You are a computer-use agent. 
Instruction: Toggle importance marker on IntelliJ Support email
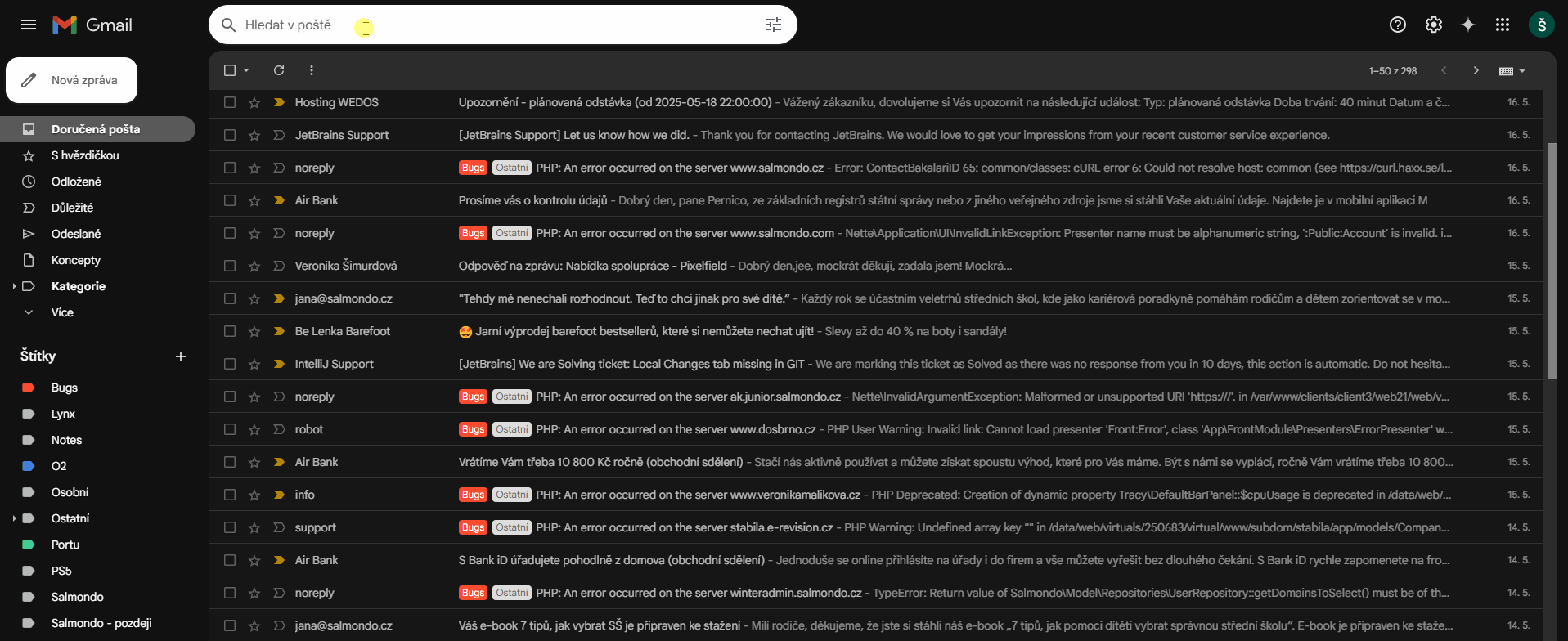point(279,364)
